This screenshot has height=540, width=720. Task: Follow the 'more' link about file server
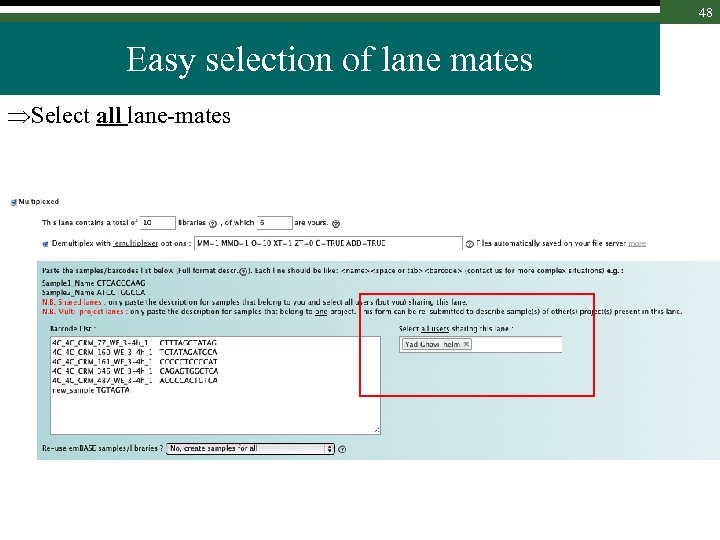tap(637, 243)
